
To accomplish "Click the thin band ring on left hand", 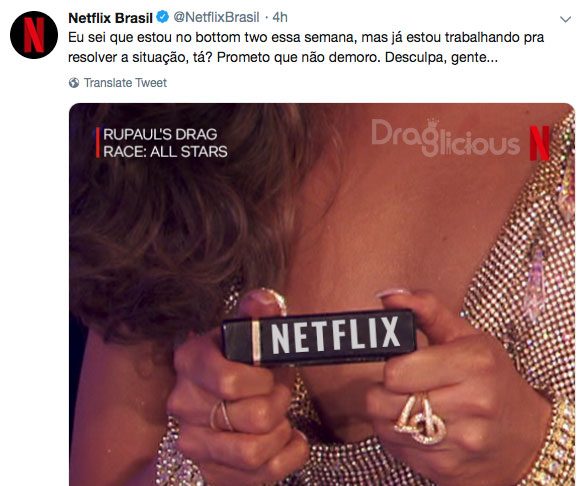I will pos(222,415).
